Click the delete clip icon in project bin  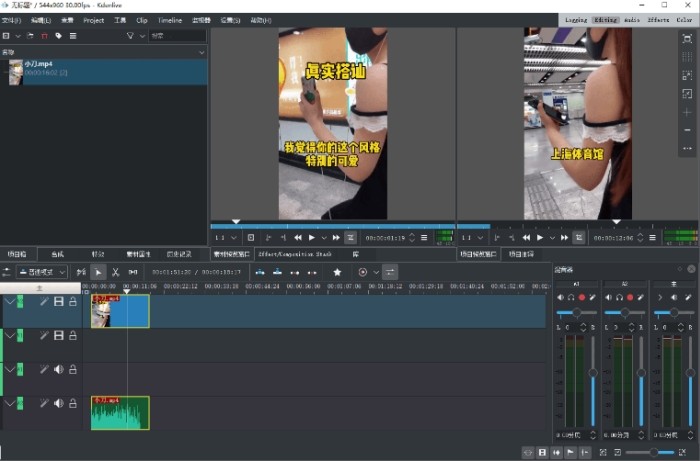(x=44, y=36)
